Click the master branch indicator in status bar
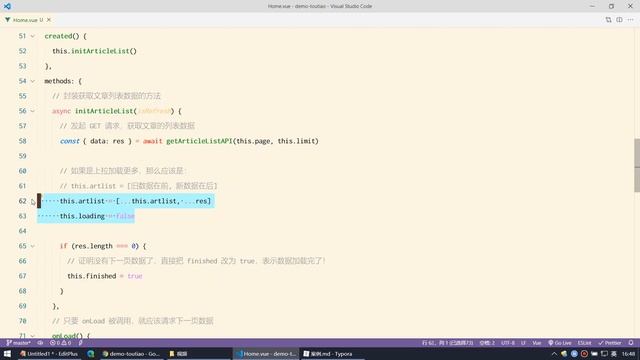 click(x=18, y=343)
